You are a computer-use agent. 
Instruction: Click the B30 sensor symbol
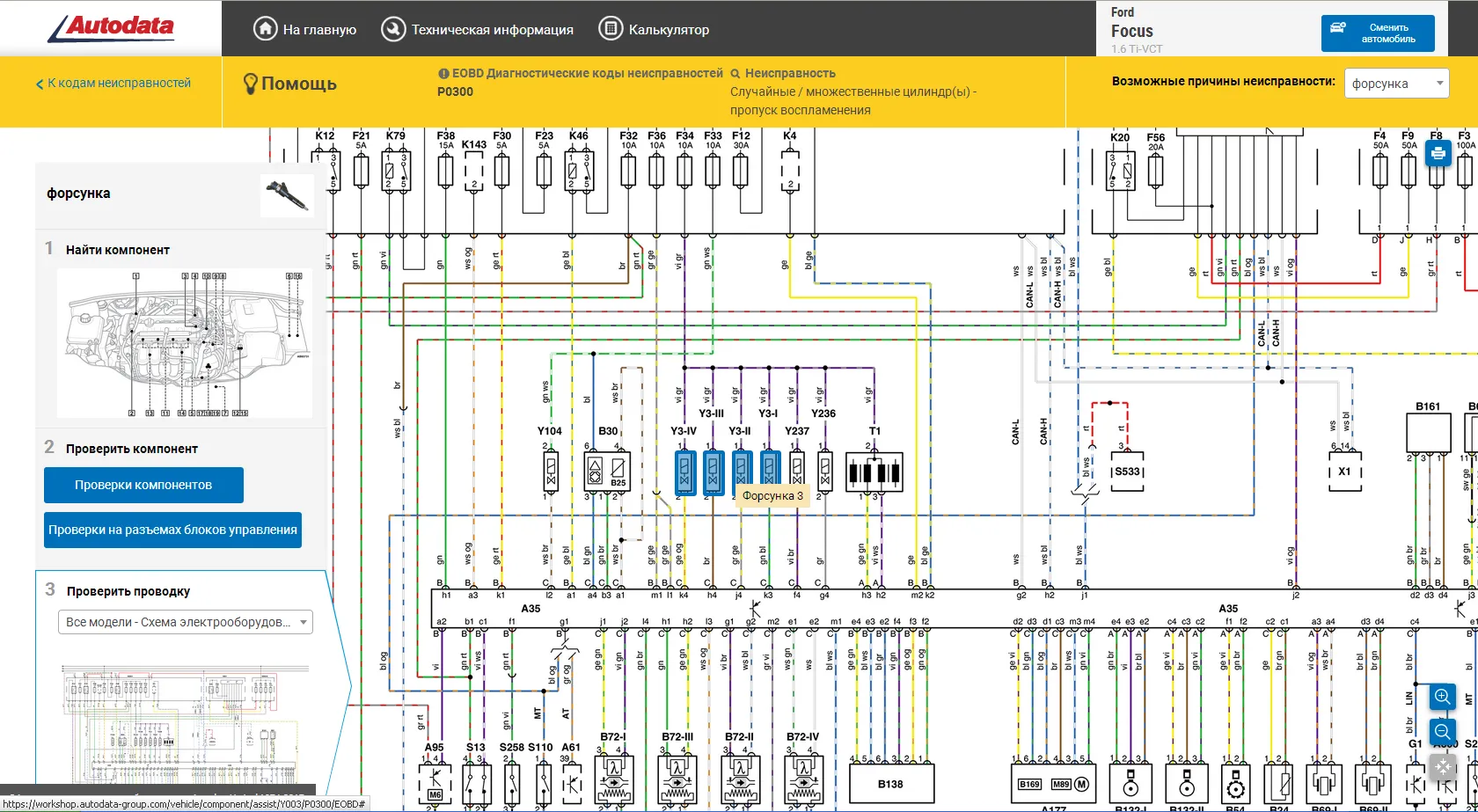(x=608, y=472)
